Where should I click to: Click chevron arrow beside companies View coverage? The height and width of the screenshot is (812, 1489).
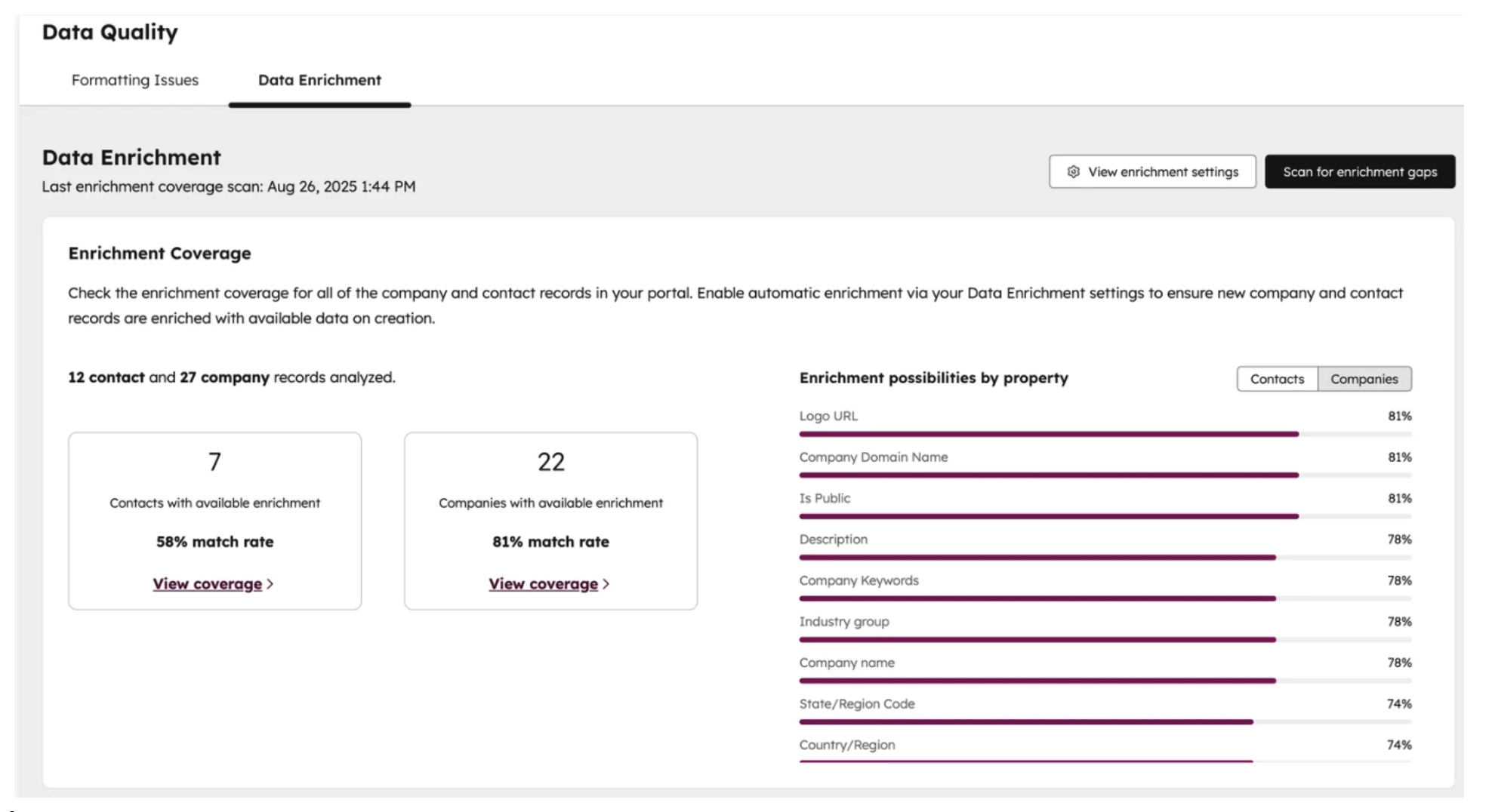606,584
